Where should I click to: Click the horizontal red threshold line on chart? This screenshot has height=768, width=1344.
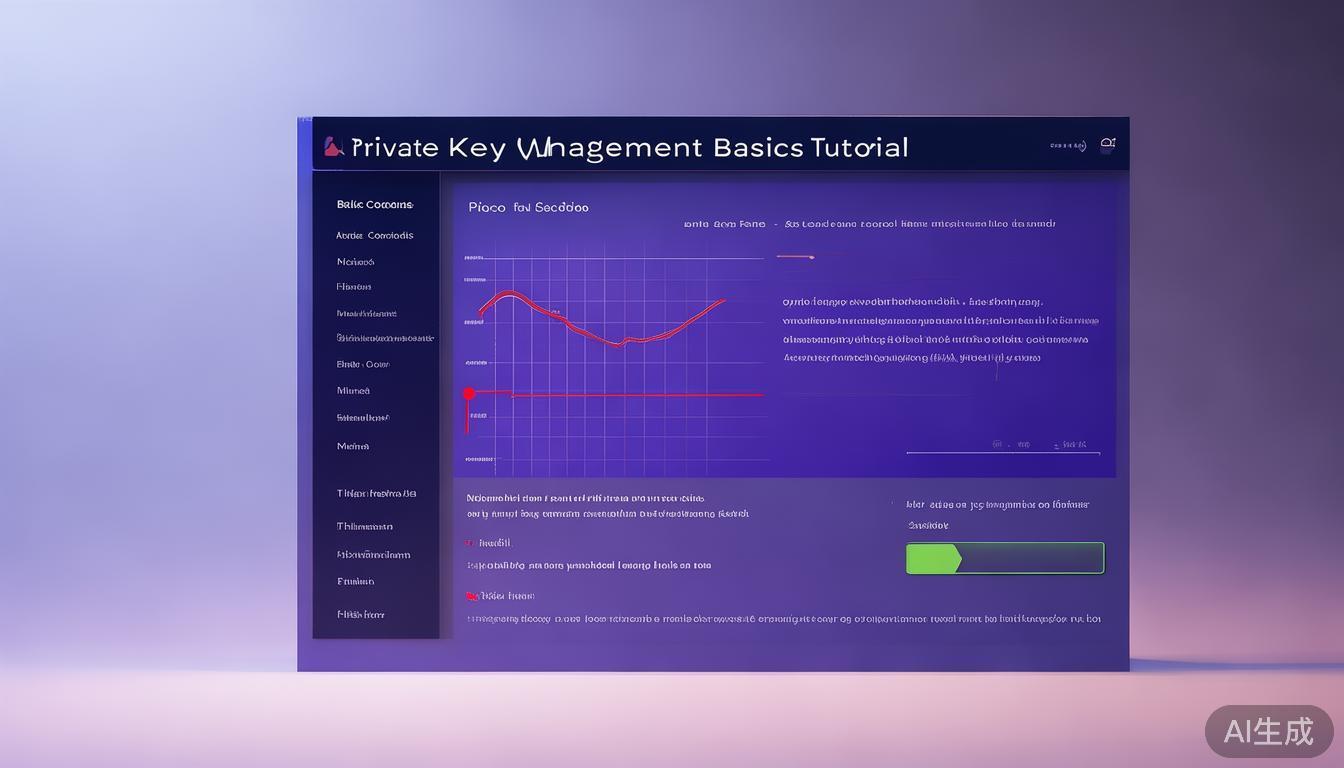pyautogui.click(x=640, y=395)
